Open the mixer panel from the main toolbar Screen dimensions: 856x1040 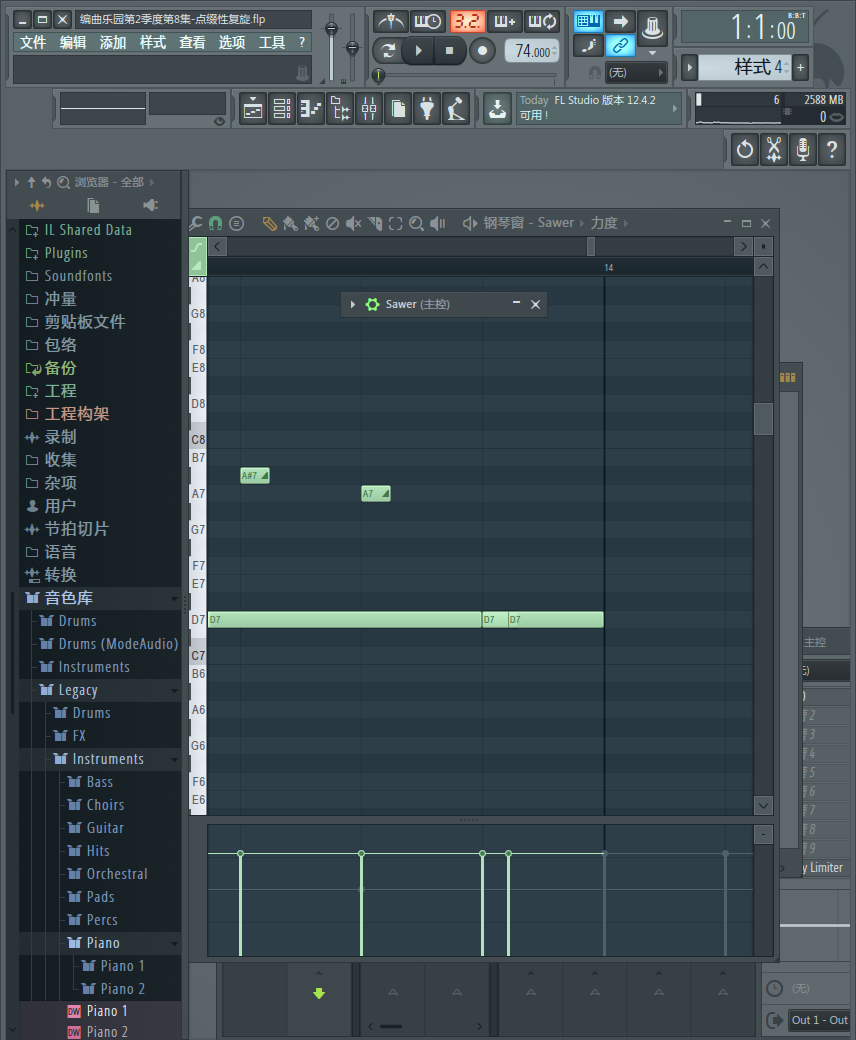coord(368,108)
